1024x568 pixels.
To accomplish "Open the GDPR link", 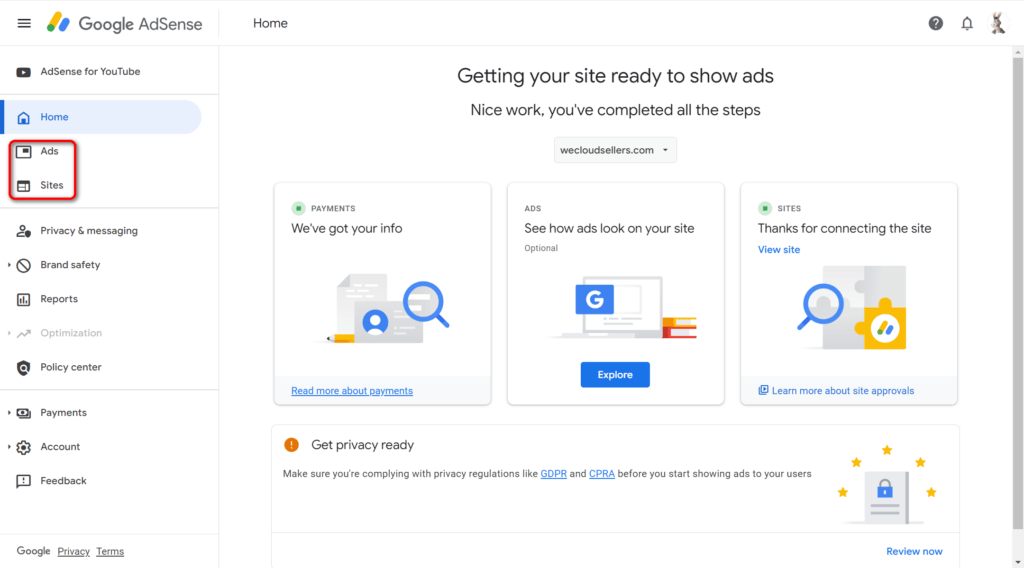I will [553, 474].
